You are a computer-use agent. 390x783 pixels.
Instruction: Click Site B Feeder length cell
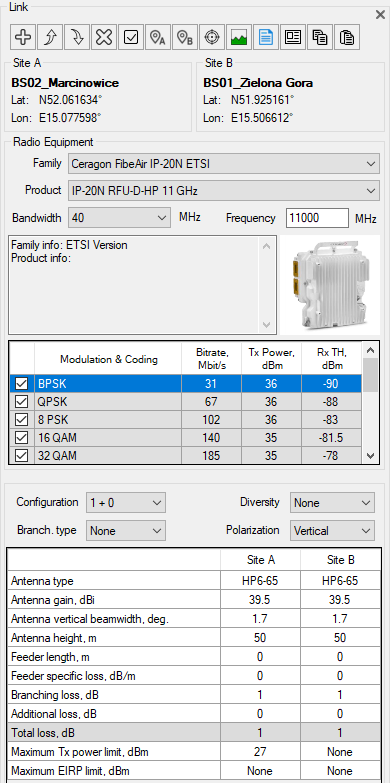click(341, 657)
